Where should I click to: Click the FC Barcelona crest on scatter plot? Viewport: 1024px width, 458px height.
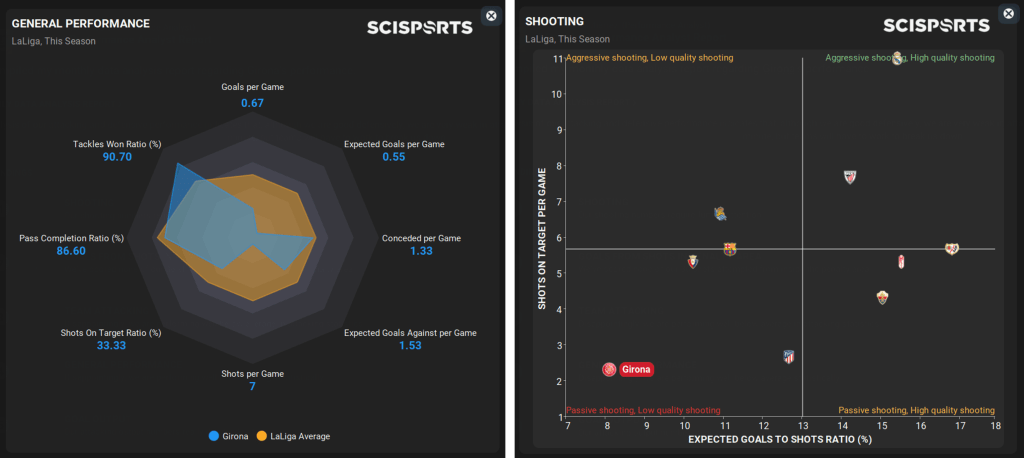(x=729, y=249)
